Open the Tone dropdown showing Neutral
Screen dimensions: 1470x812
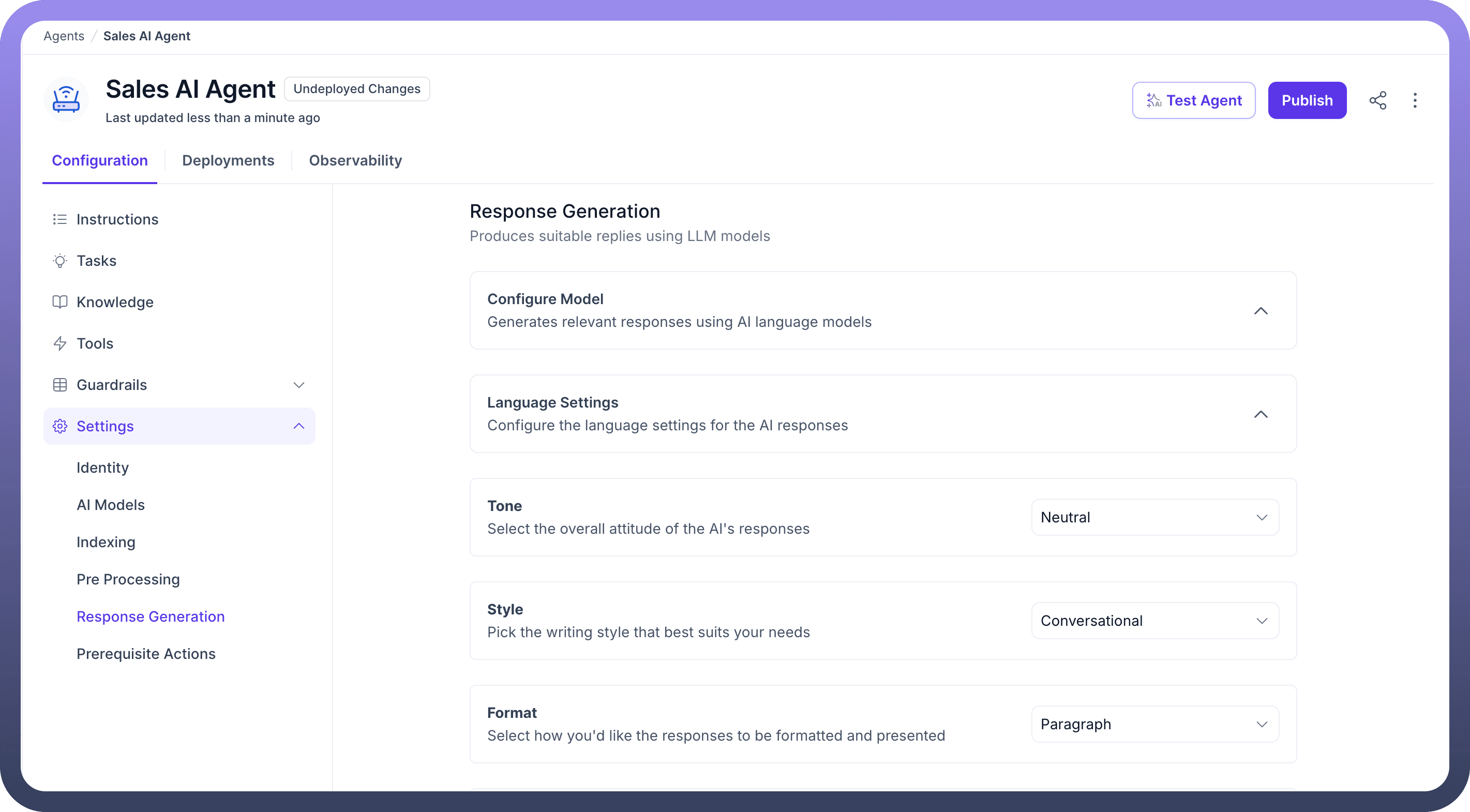[1154, 518]
